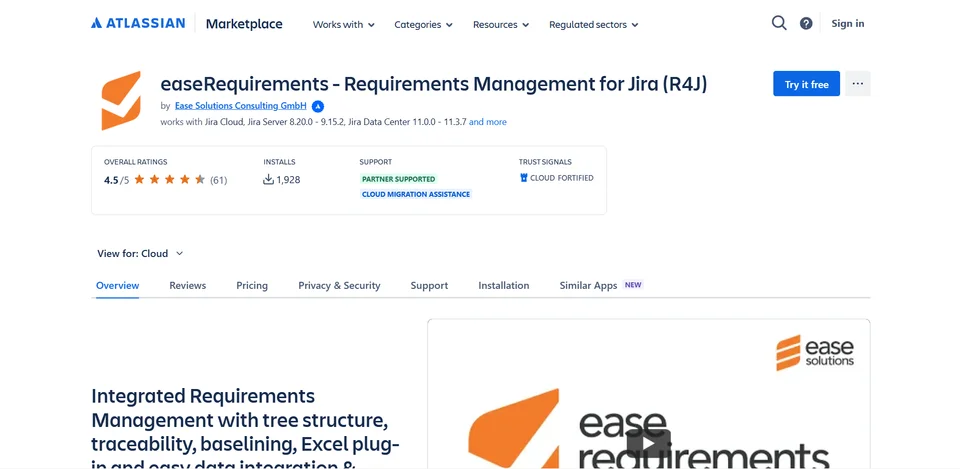The height and width of the screenshot is (469, 960).
Task: Expand the Works with menu
Action: click(x=343, y=24)
